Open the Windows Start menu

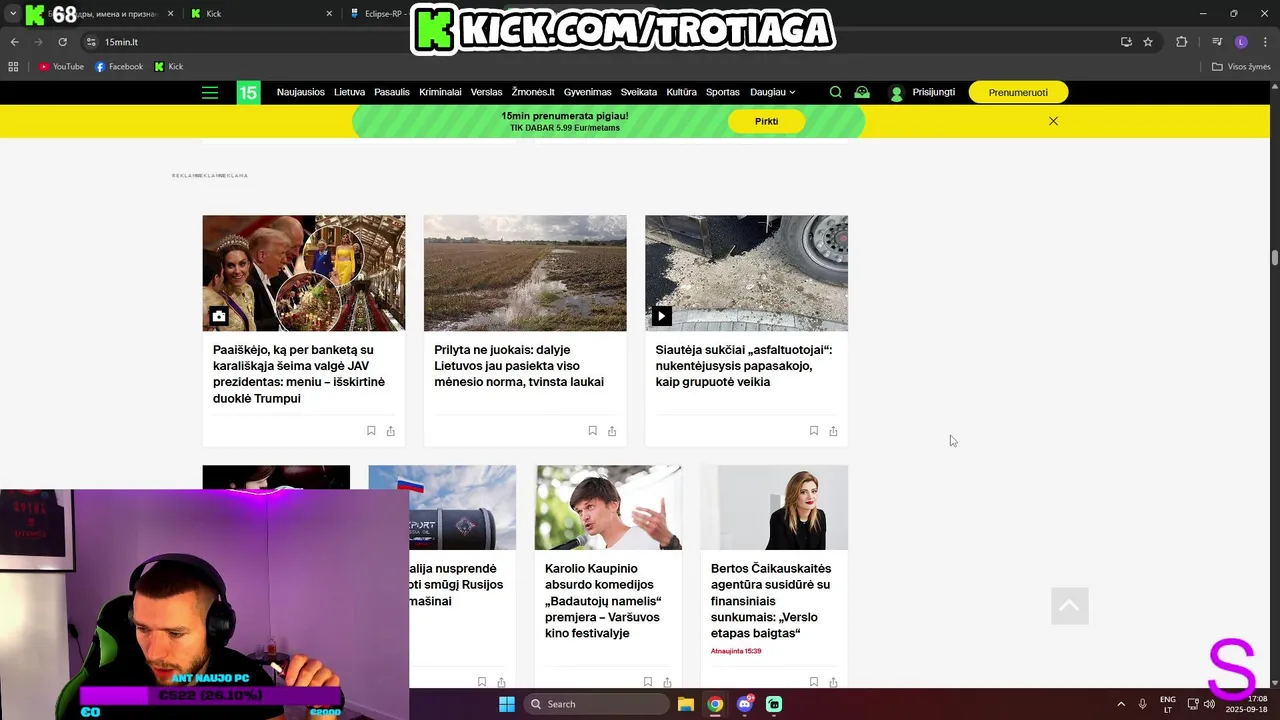point(506,704)
